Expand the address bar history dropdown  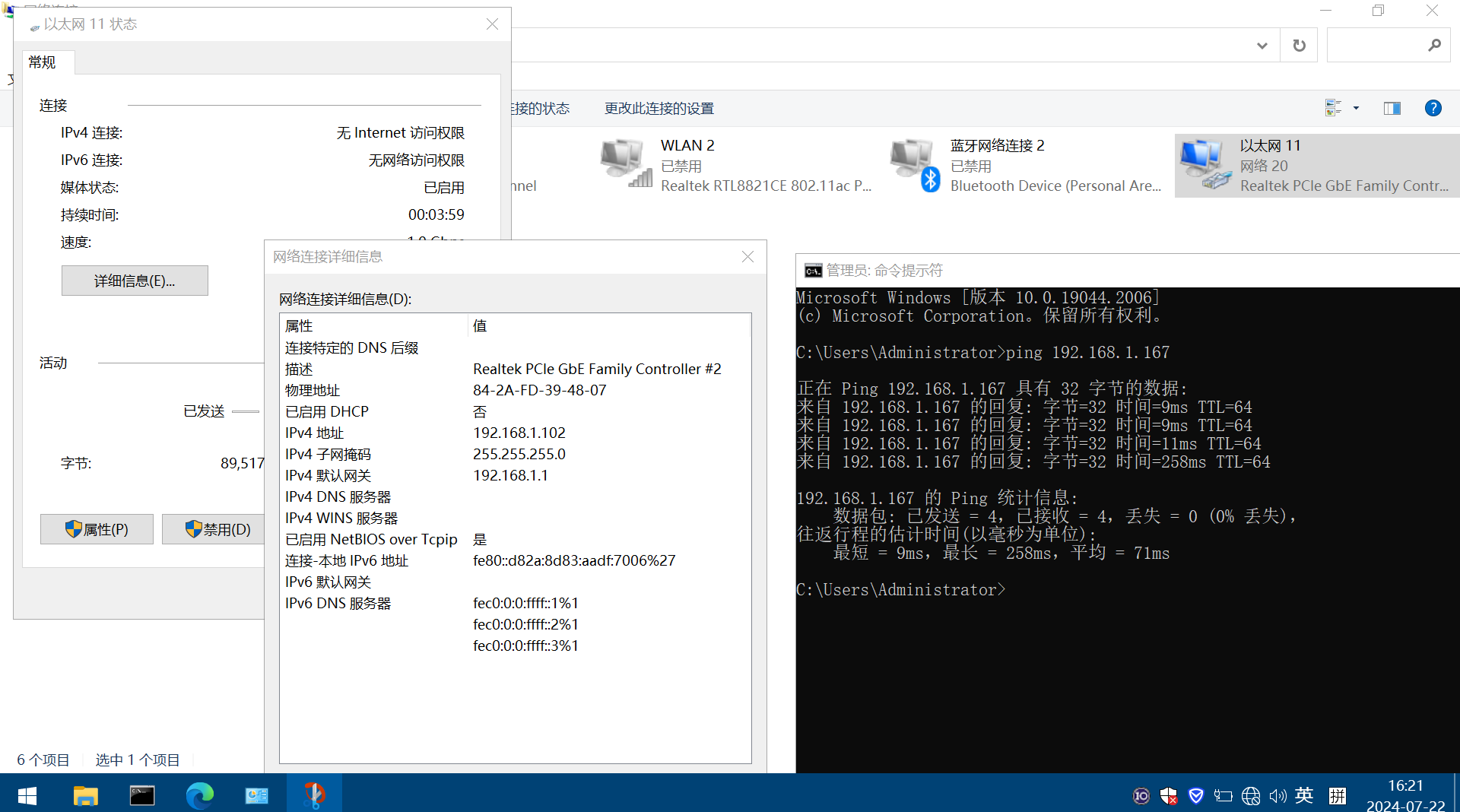(x=1262, y=46)
